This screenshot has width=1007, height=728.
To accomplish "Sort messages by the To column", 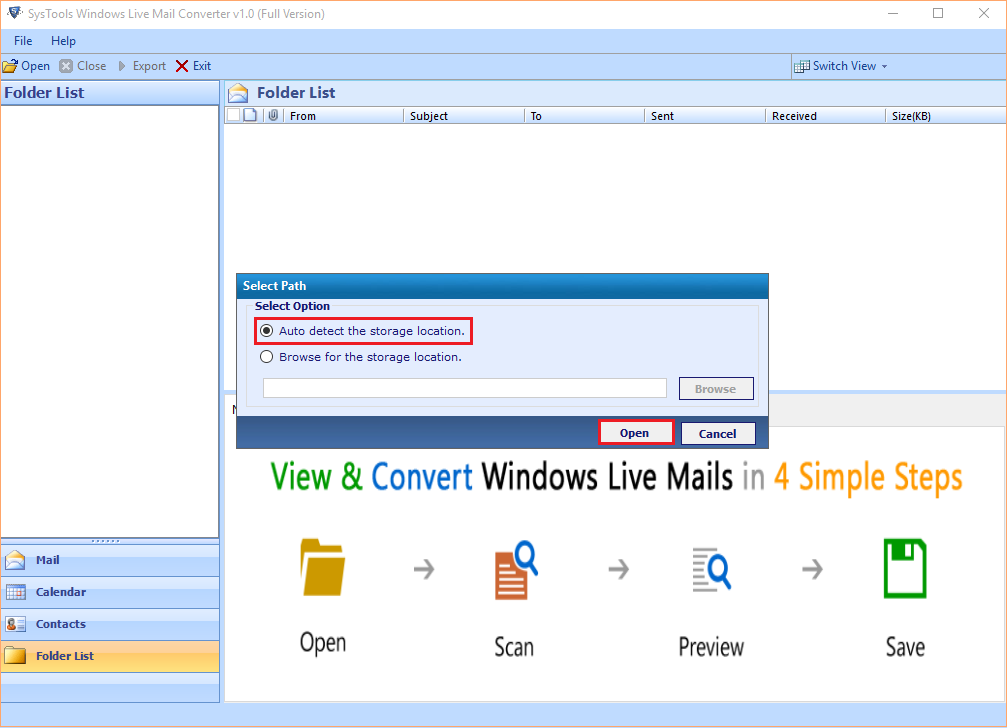I will (584, 116).
